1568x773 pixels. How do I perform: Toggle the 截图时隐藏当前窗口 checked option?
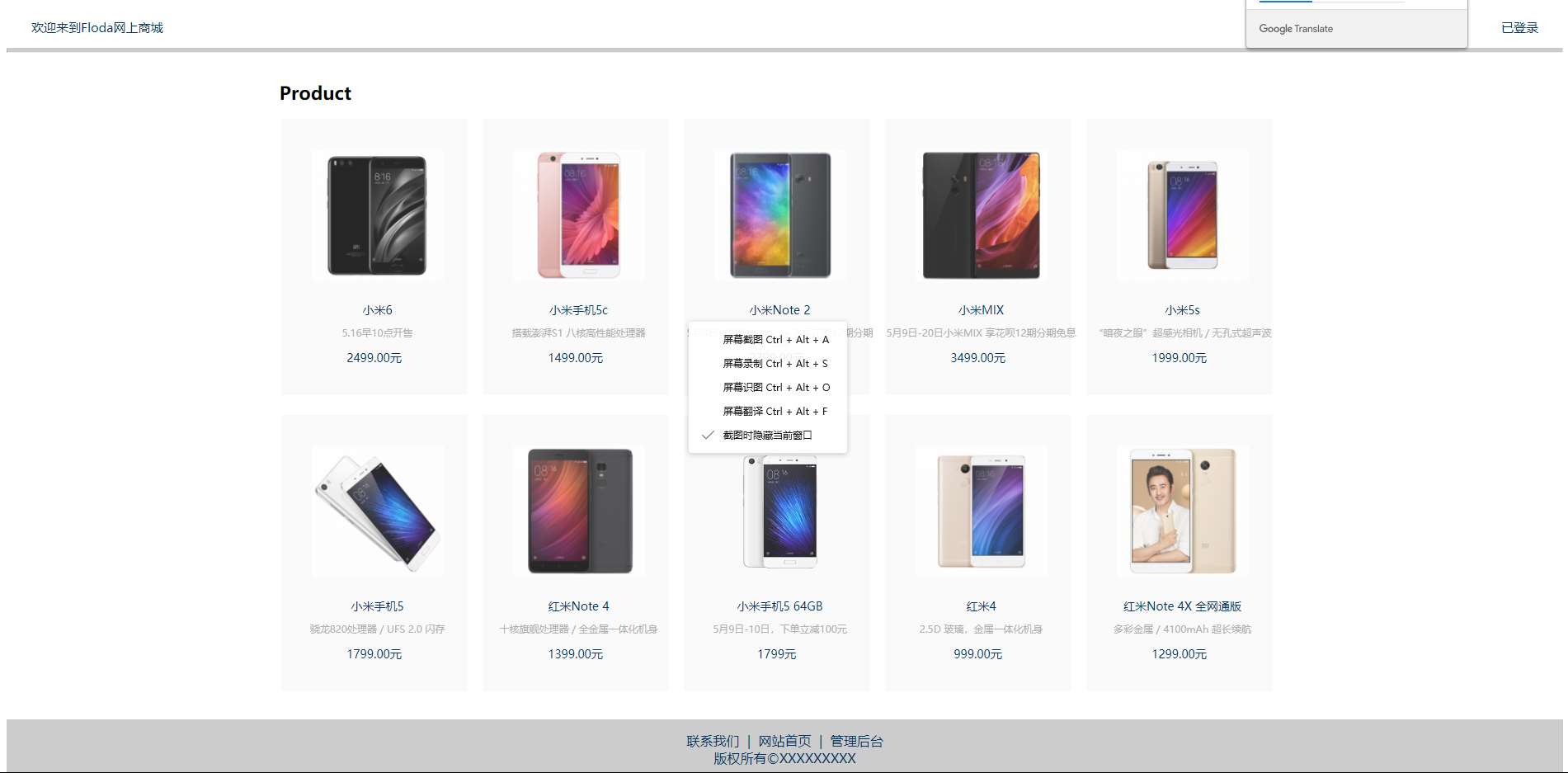[x=768, y=435]
